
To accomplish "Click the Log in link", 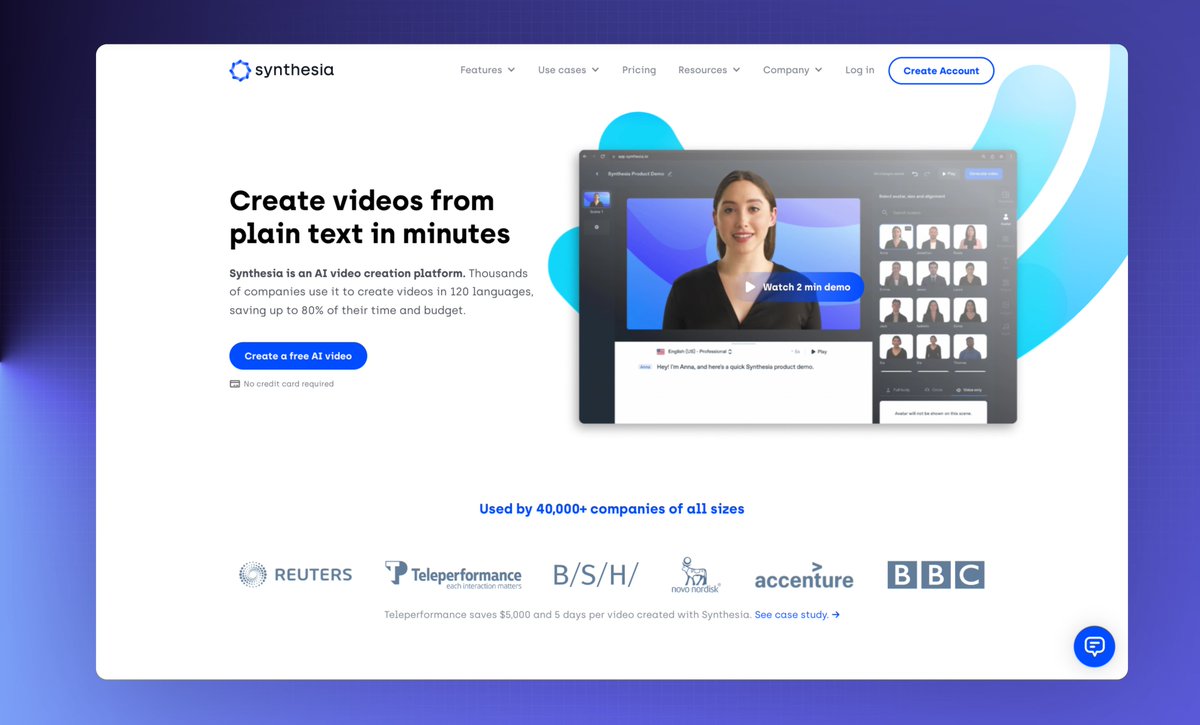I will click(x=859, y=70).
